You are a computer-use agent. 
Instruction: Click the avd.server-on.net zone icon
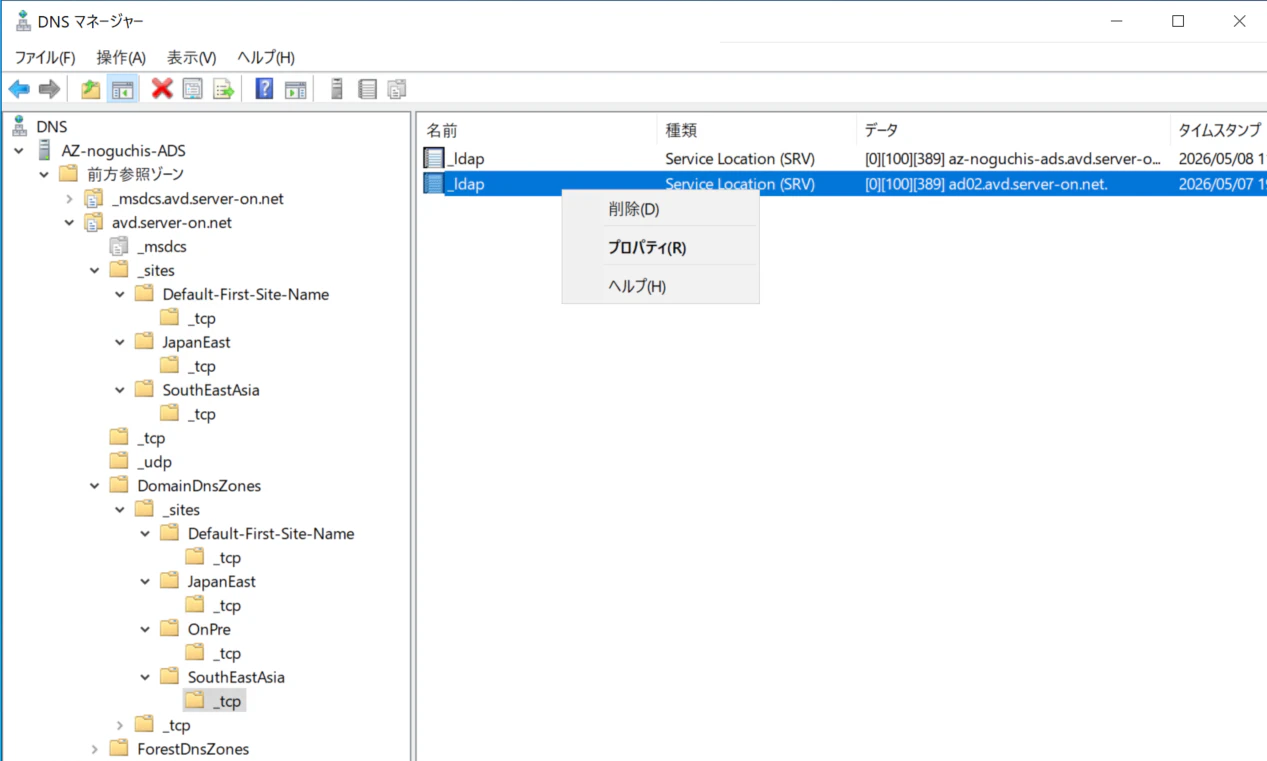[x=93, y=222]
